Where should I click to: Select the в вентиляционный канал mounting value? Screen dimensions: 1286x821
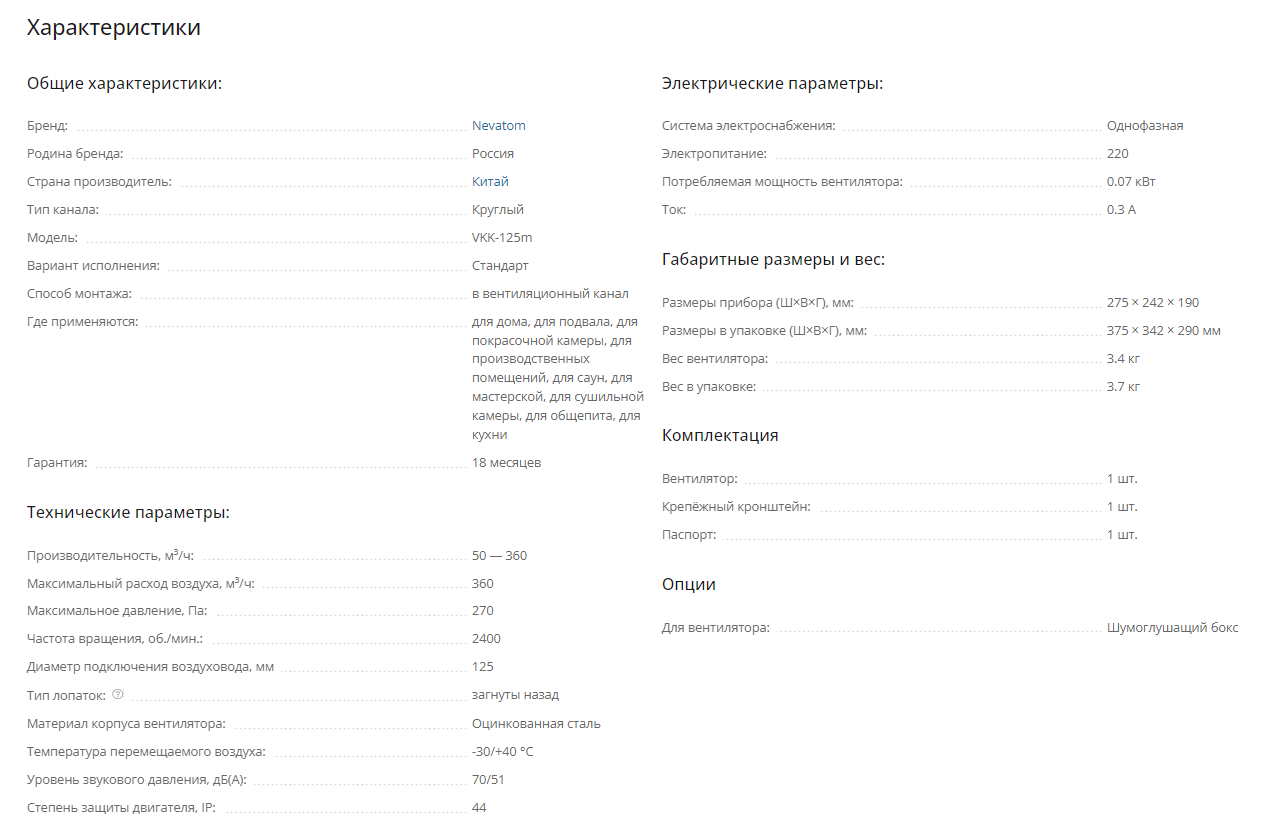click(550, 294)
